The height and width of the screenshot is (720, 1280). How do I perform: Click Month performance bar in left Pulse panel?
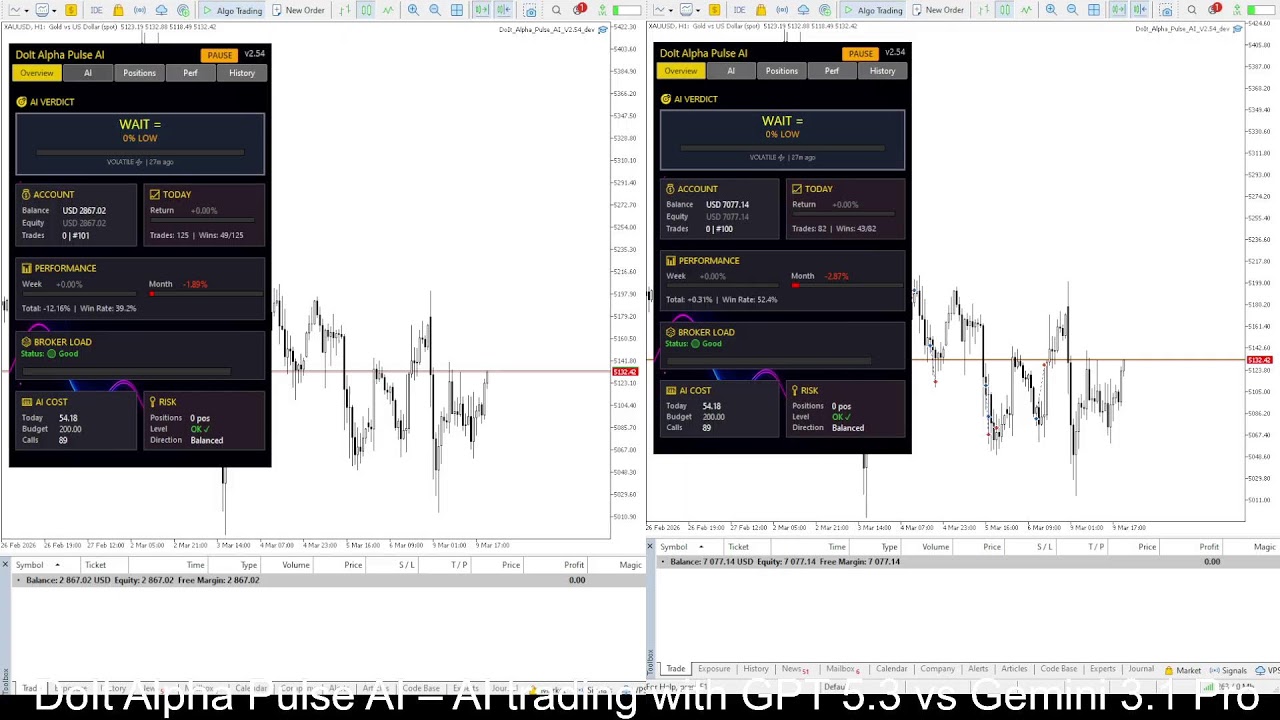(206, 294)
